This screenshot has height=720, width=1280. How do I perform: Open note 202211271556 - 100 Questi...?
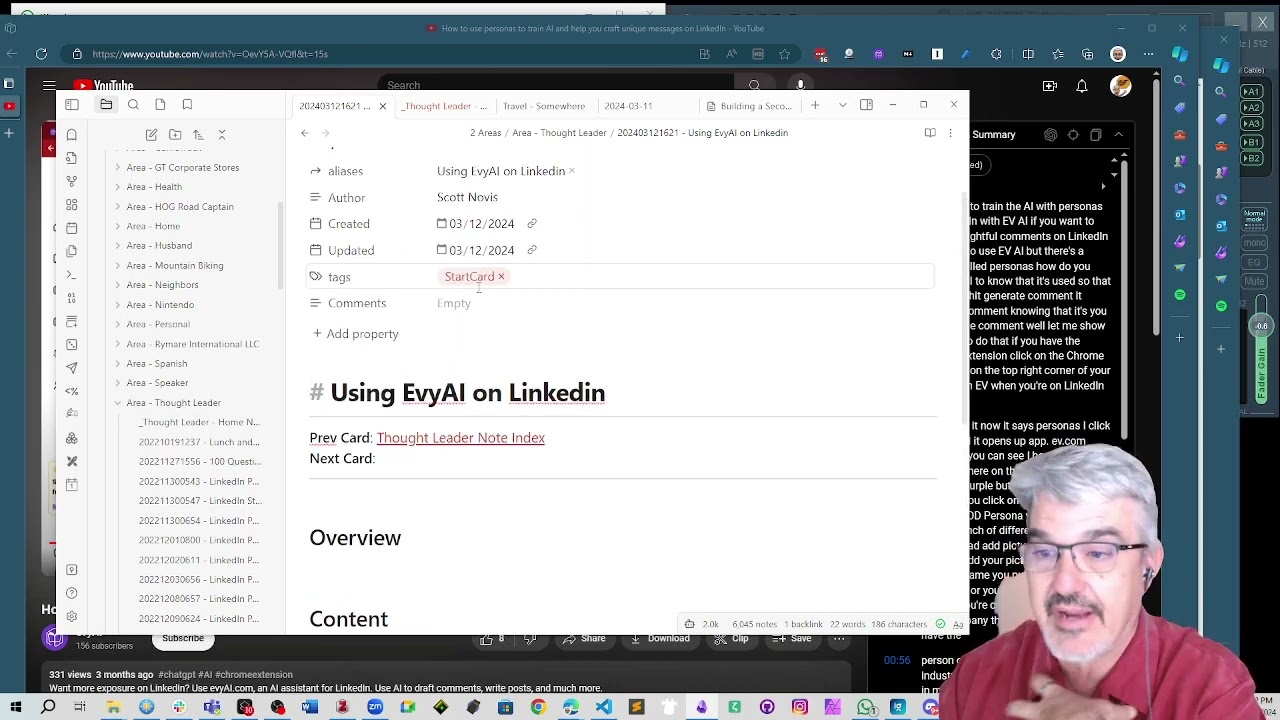(x=199, y=462)
